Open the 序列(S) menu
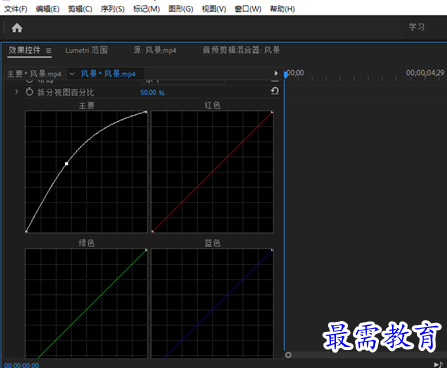This screenshot has width=447, height=368. [x=112, y=9]
